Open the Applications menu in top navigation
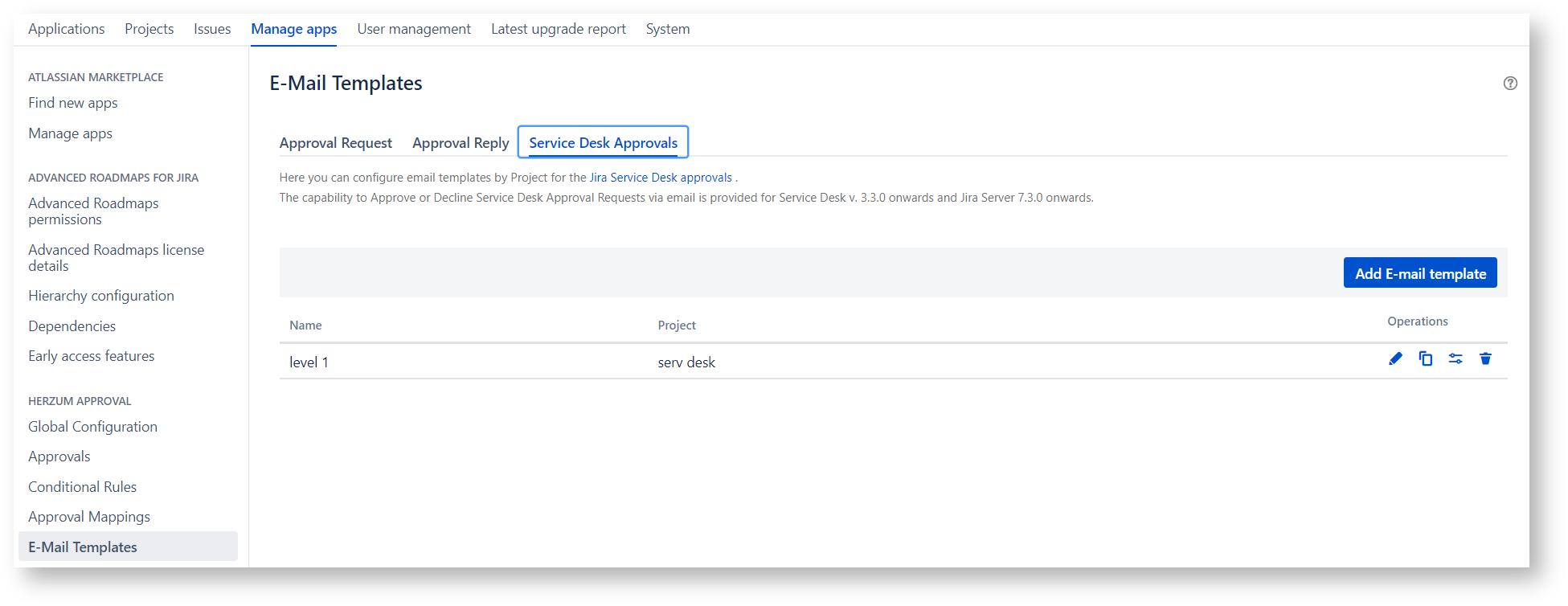The height and width of the screenshot is (606, 1568). click(x=66, y=29)
